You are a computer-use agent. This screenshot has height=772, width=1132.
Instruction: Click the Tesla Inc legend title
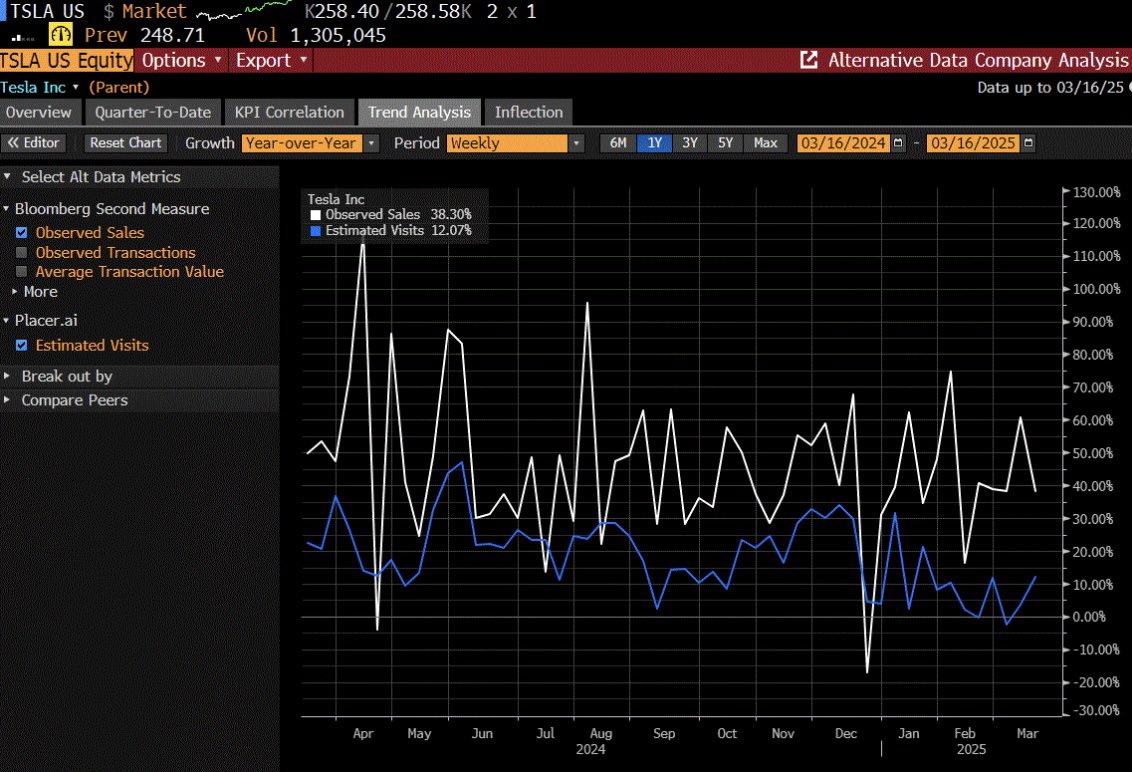coord(336,199)
